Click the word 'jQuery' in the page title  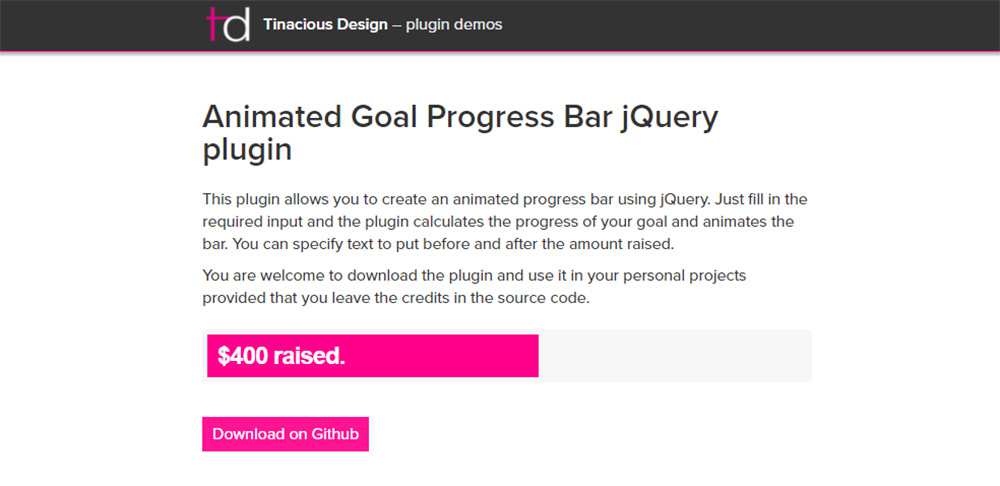pos(669,117)
